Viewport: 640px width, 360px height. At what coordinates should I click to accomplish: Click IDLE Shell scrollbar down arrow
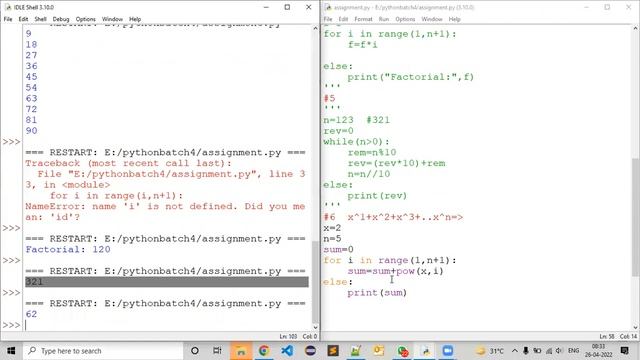click(x=315, y=327)
